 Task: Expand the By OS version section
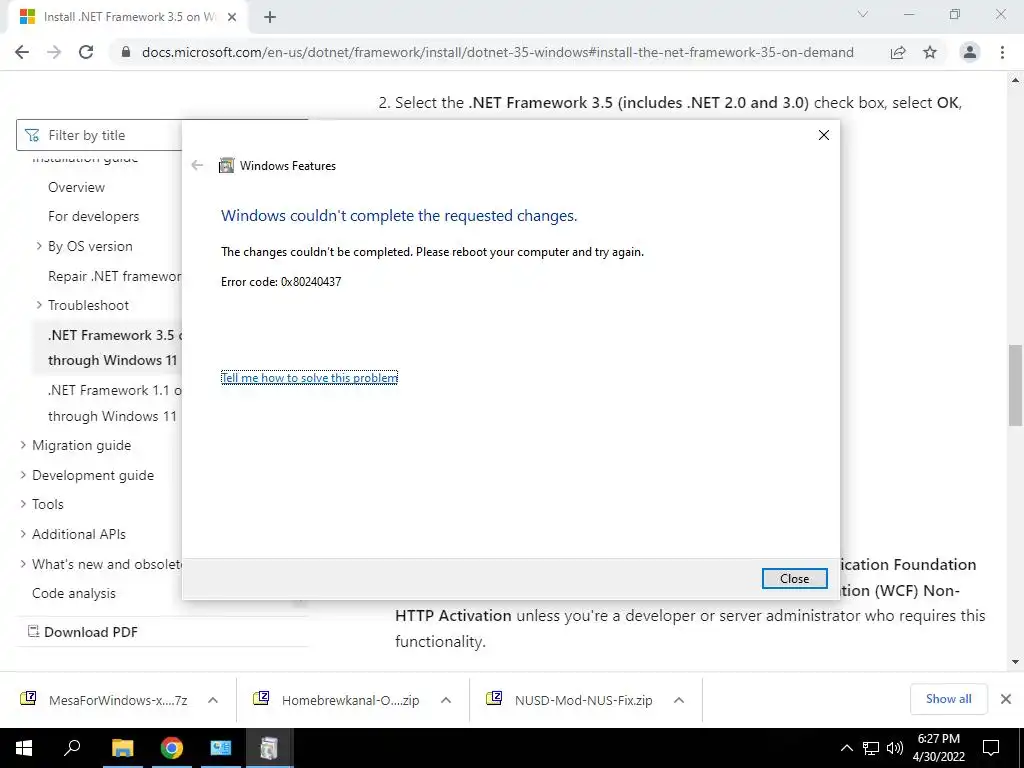(x=39, y=246)
